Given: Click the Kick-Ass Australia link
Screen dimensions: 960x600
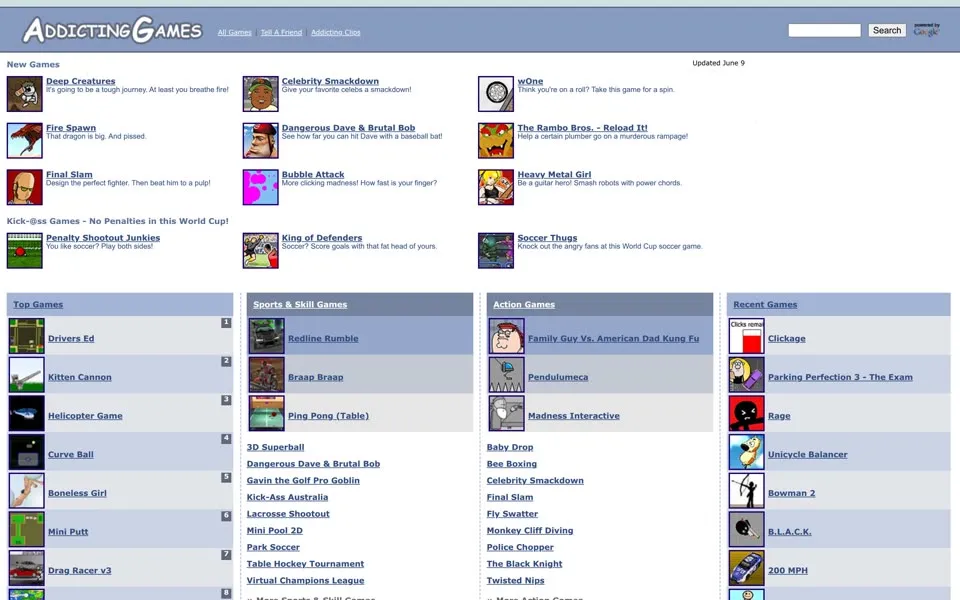Looking at the screenshot, I should (x=287, y=497).
